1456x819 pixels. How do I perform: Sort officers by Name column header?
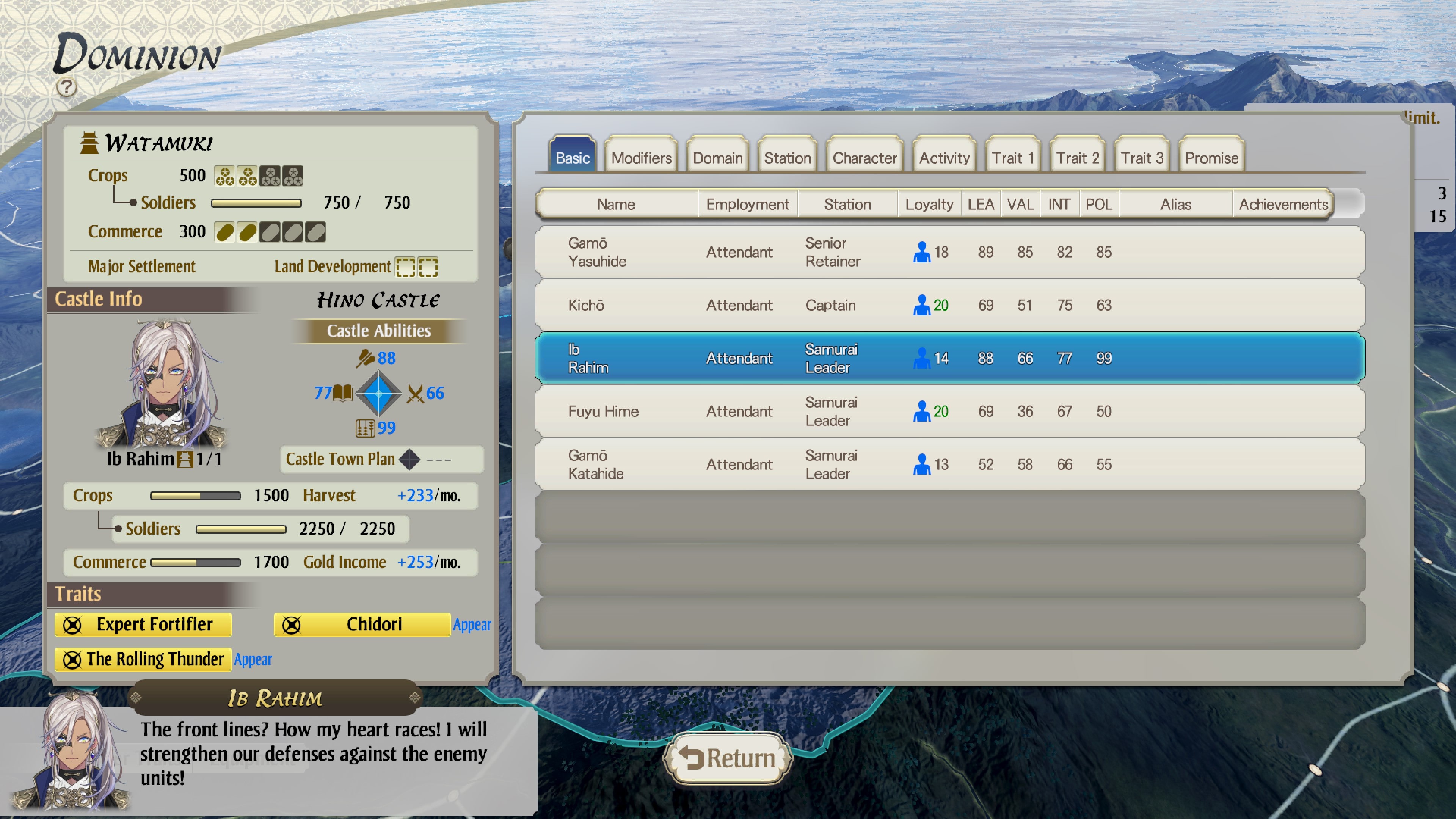click(x=615, y=204)
